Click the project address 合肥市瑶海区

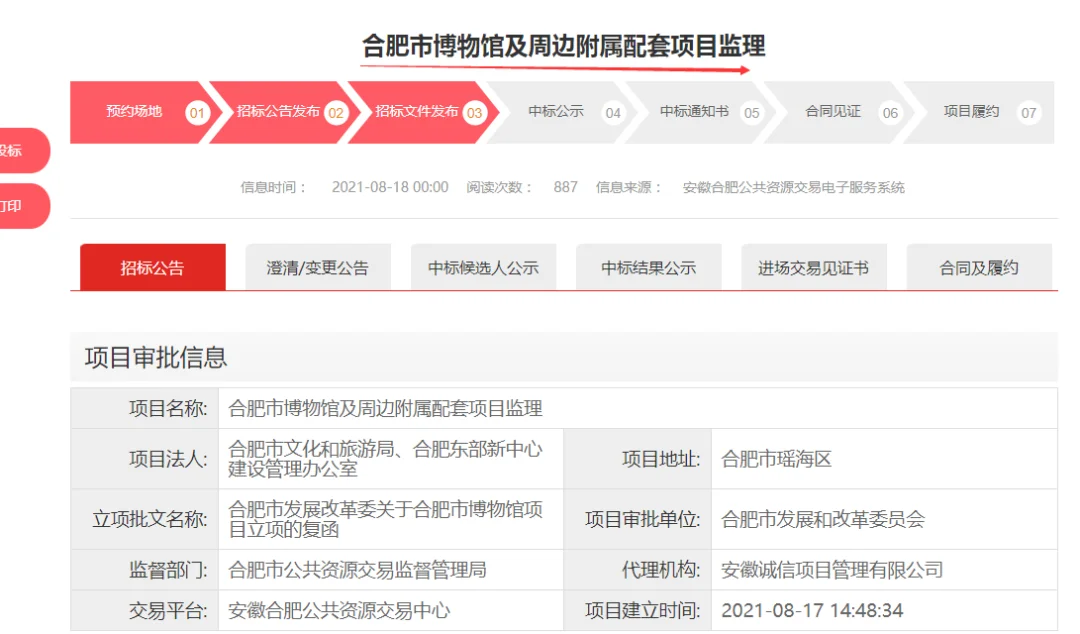[776, 459]
